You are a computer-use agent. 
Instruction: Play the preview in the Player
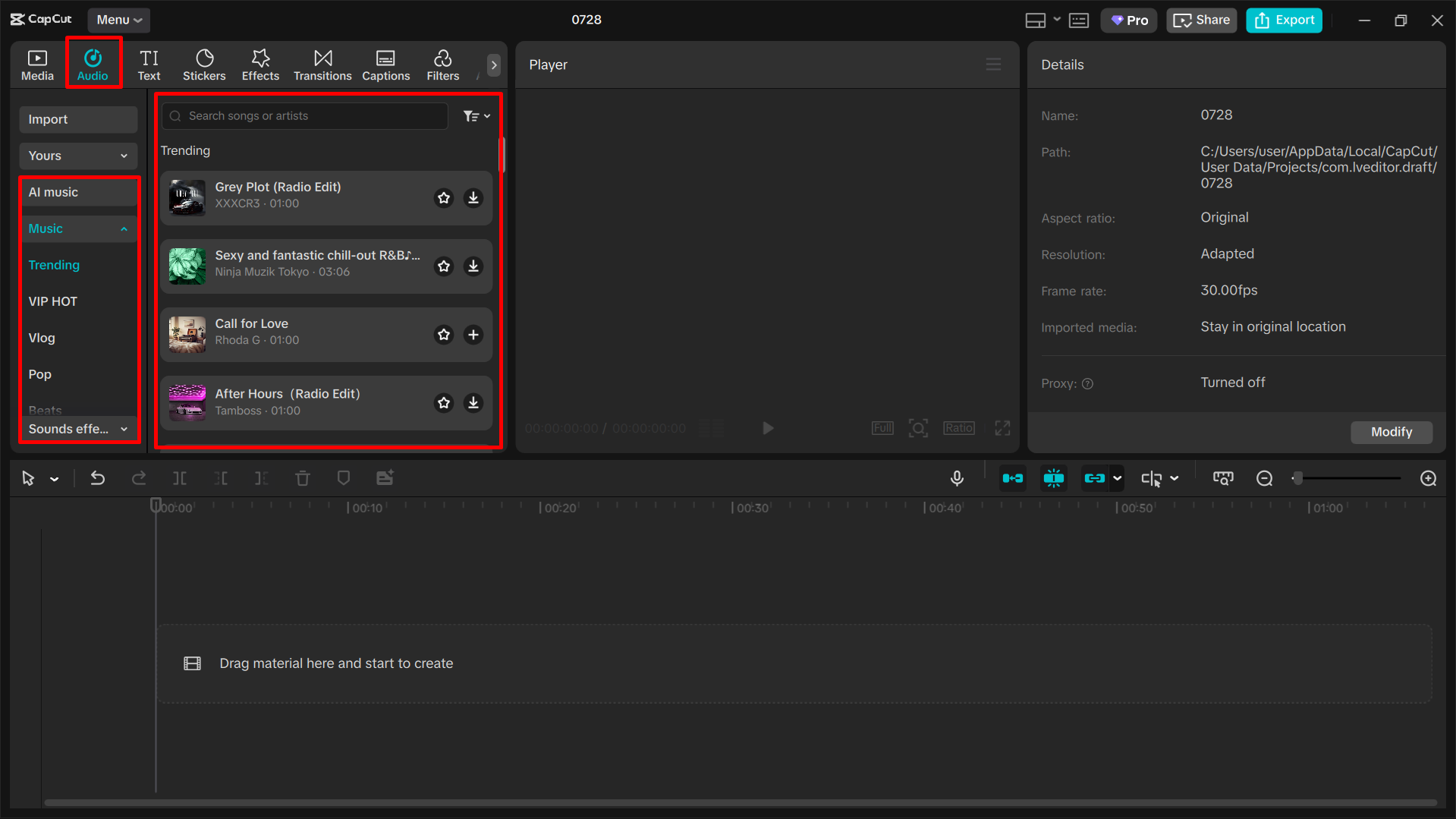[768, 429]
